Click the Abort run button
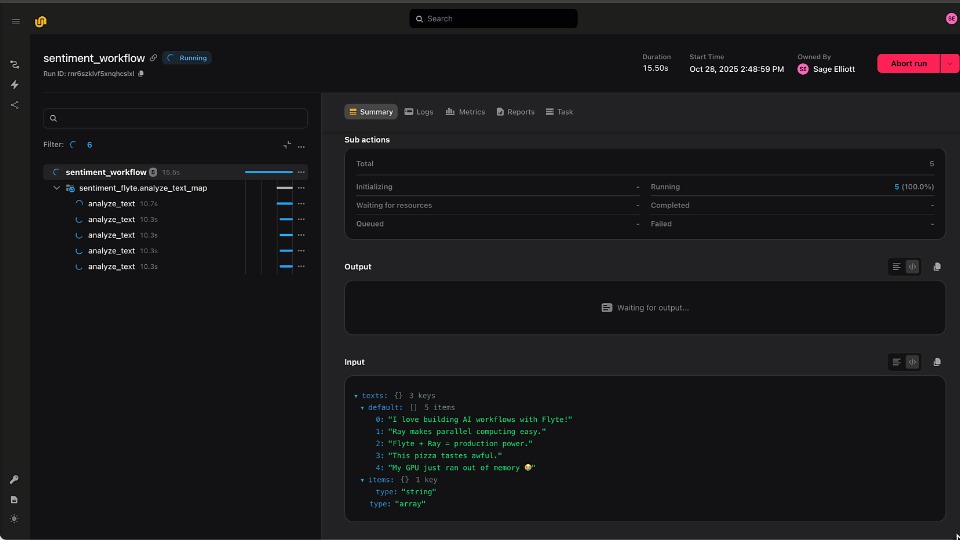The image size is (960, 540). tap(909, 64)
